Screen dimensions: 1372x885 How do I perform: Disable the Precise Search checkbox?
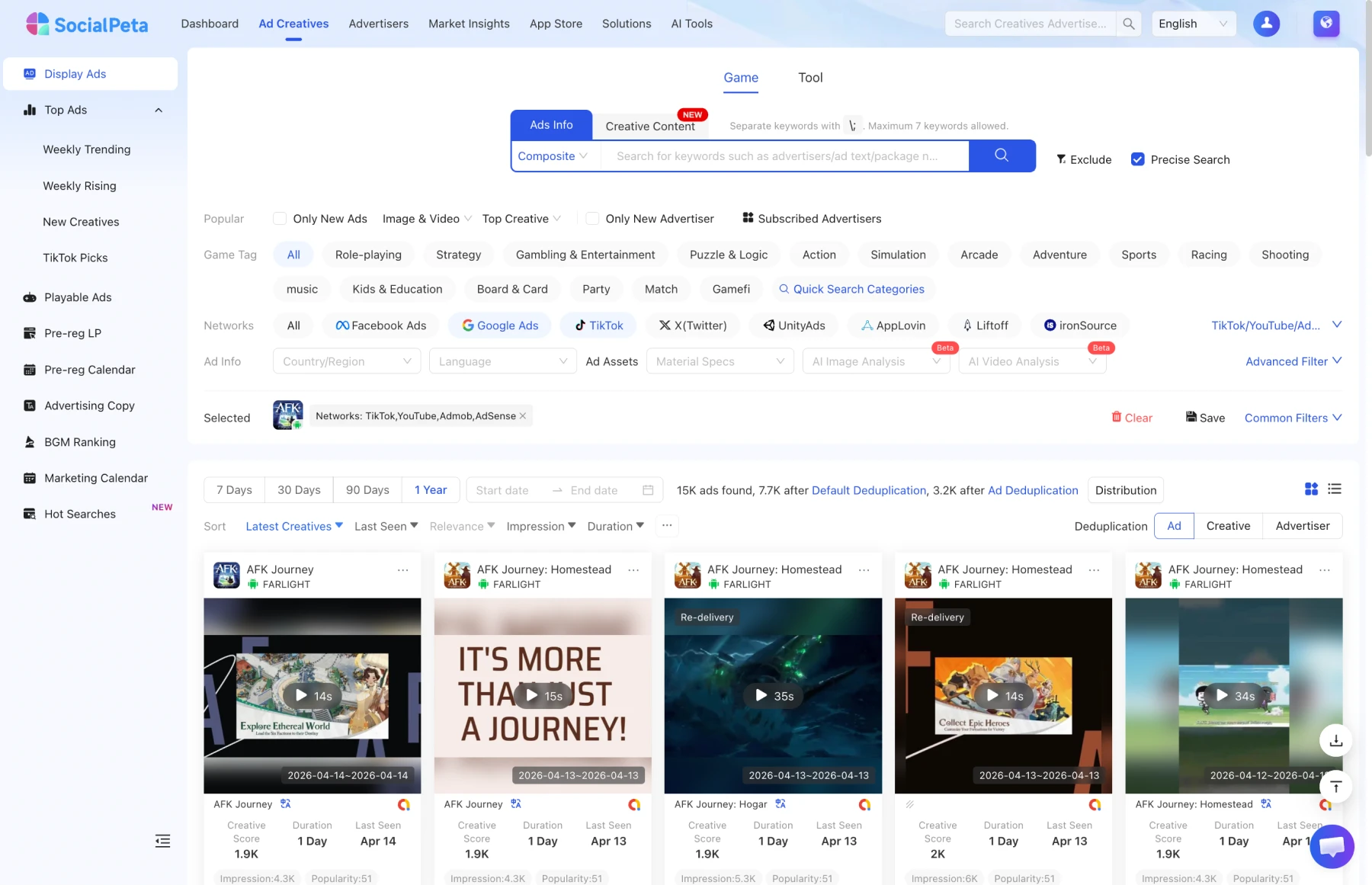click(x=1138, y=159)
